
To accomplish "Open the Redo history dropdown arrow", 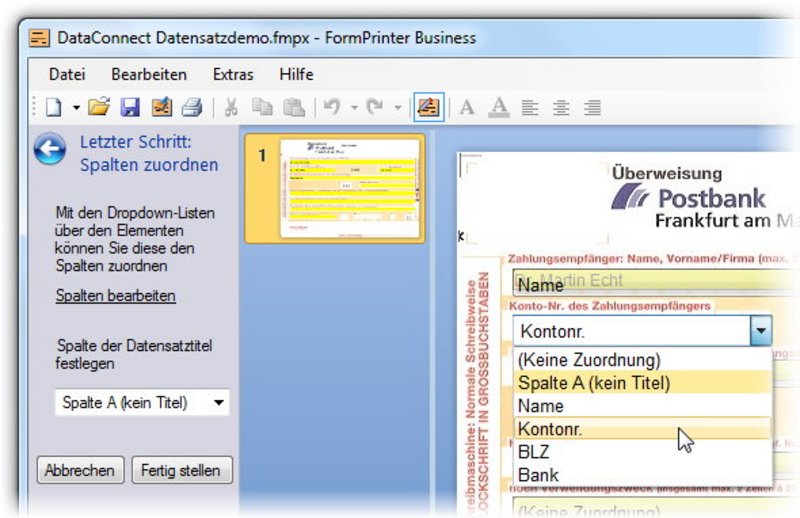I will (397, 108).
